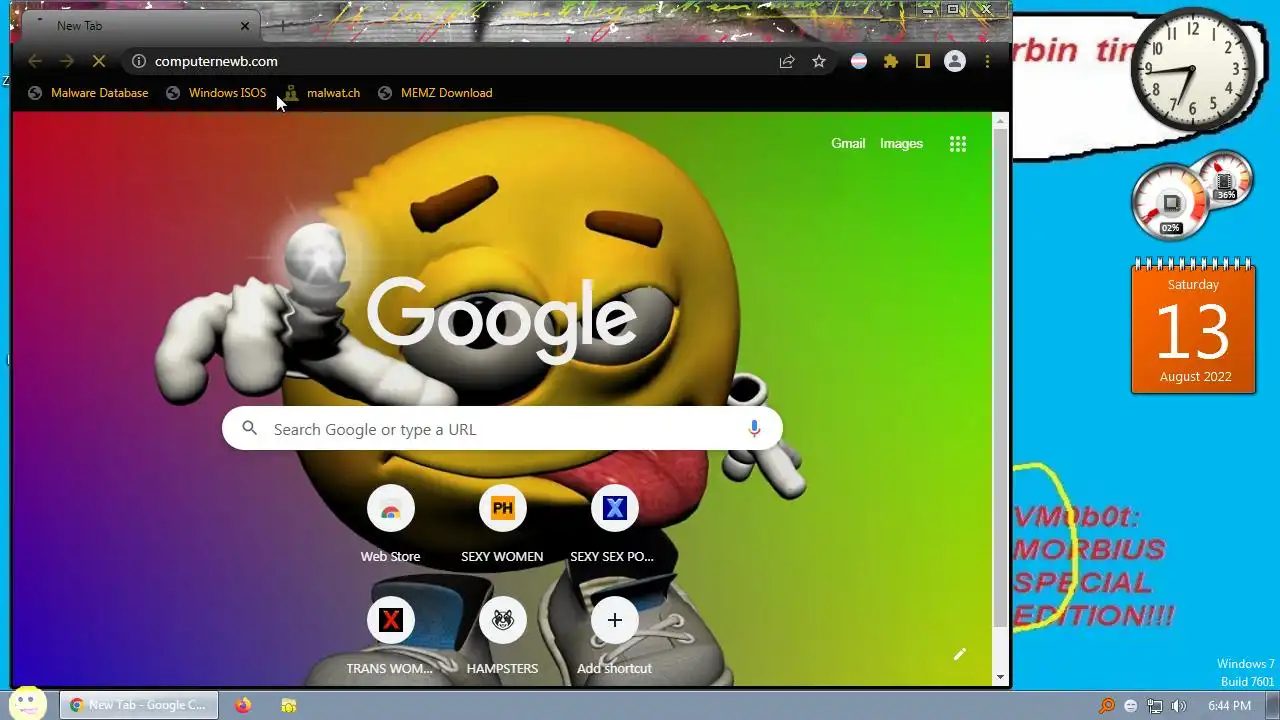This screenshot has height=720, width=1280.
Task: Open the volume speaker tray icon
Action: click(x=1179, y=705)
